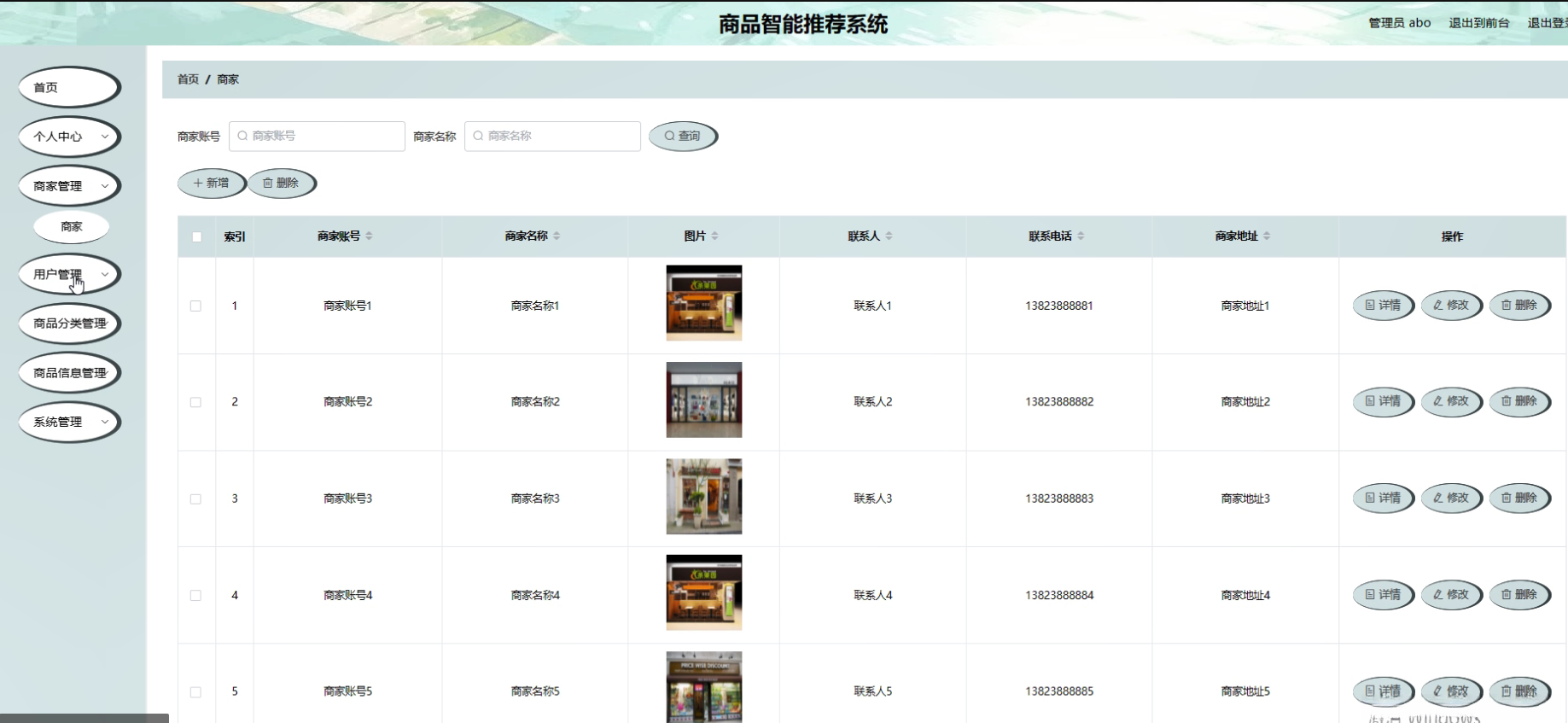
Task: Open 详情 for 商家账号4 row
Action: pos(1384,595)
